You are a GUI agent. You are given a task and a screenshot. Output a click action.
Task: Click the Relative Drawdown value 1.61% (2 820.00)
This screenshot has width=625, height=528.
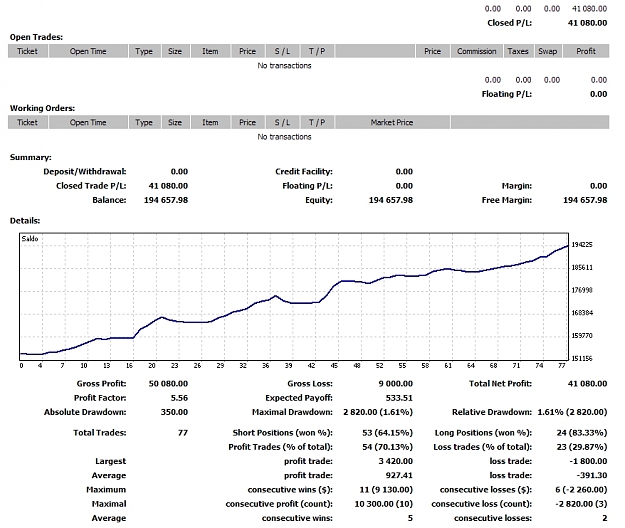[x=572, y=412]
